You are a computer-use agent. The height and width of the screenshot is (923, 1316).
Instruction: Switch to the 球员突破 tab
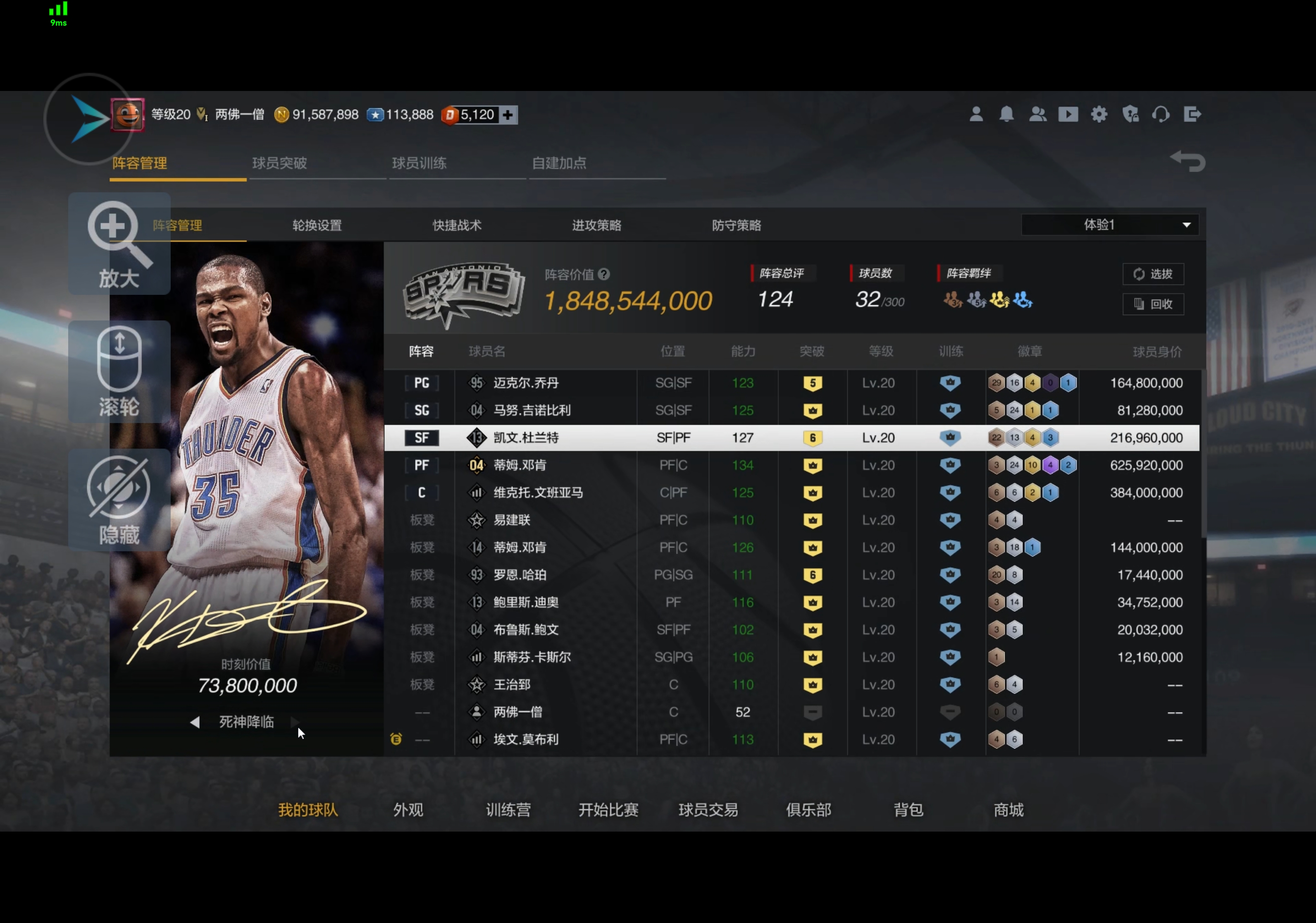point(280,163)
